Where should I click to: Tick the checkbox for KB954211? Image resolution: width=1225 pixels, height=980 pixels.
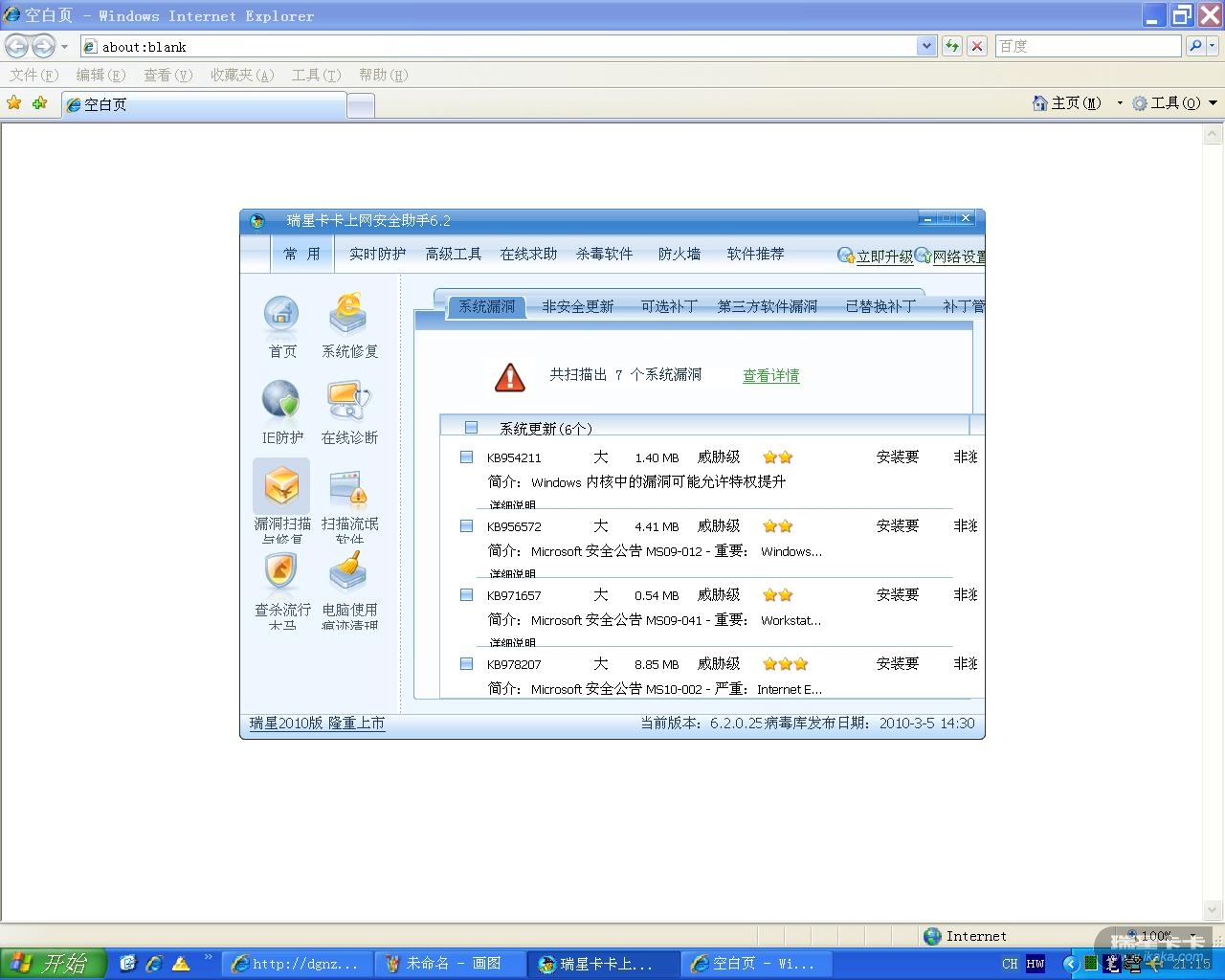466,457
